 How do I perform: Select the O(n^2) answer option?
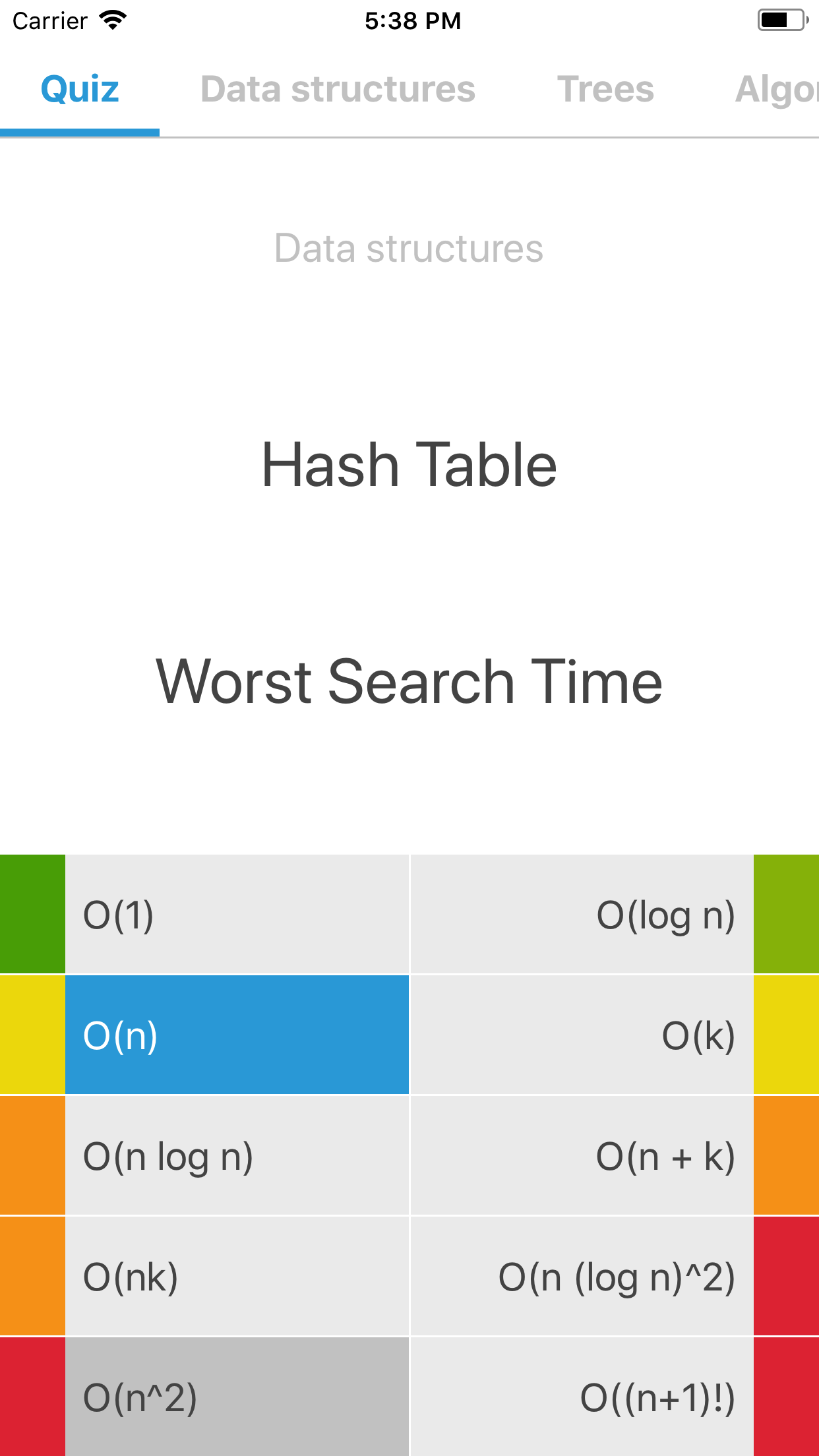click(237, 1397)
